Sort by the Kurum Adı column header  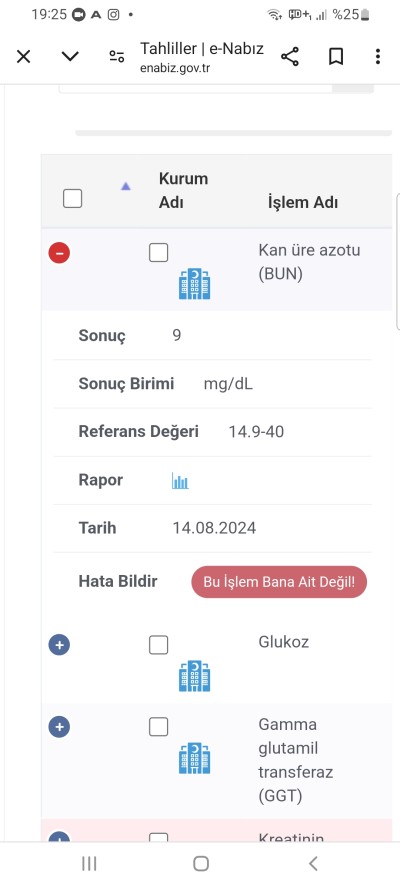184,190
